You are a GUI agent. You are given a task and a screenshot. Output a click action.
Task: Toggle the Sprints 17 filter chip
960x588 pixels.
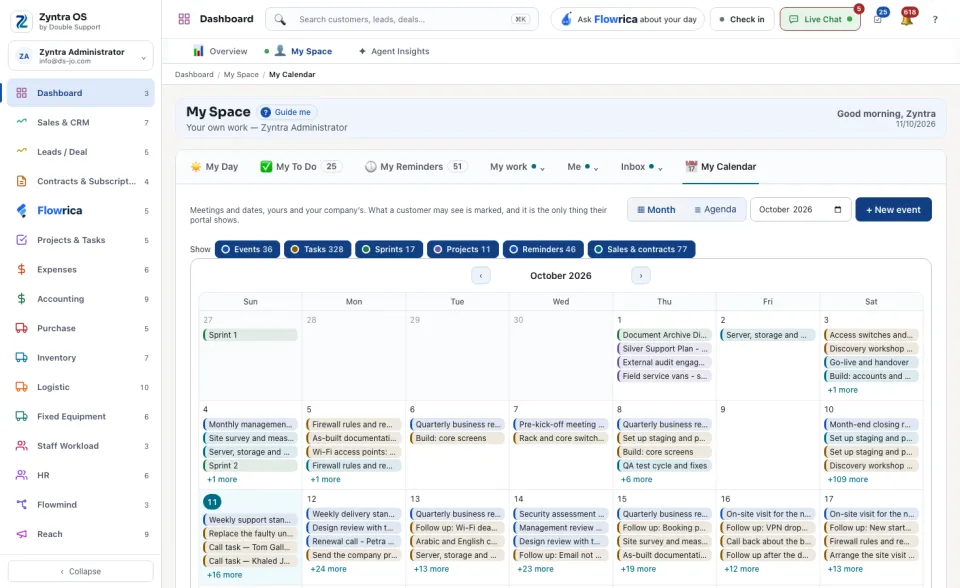[389, 249]
